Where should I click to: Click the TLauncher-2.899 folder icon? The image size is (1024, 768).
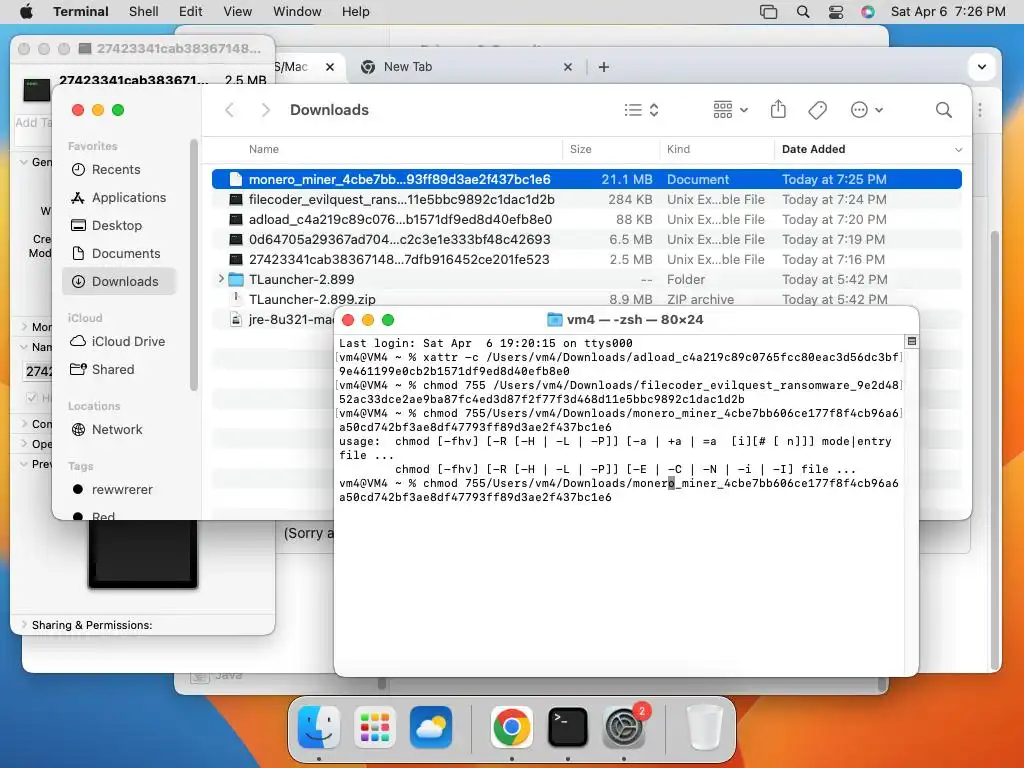[236, 280]
